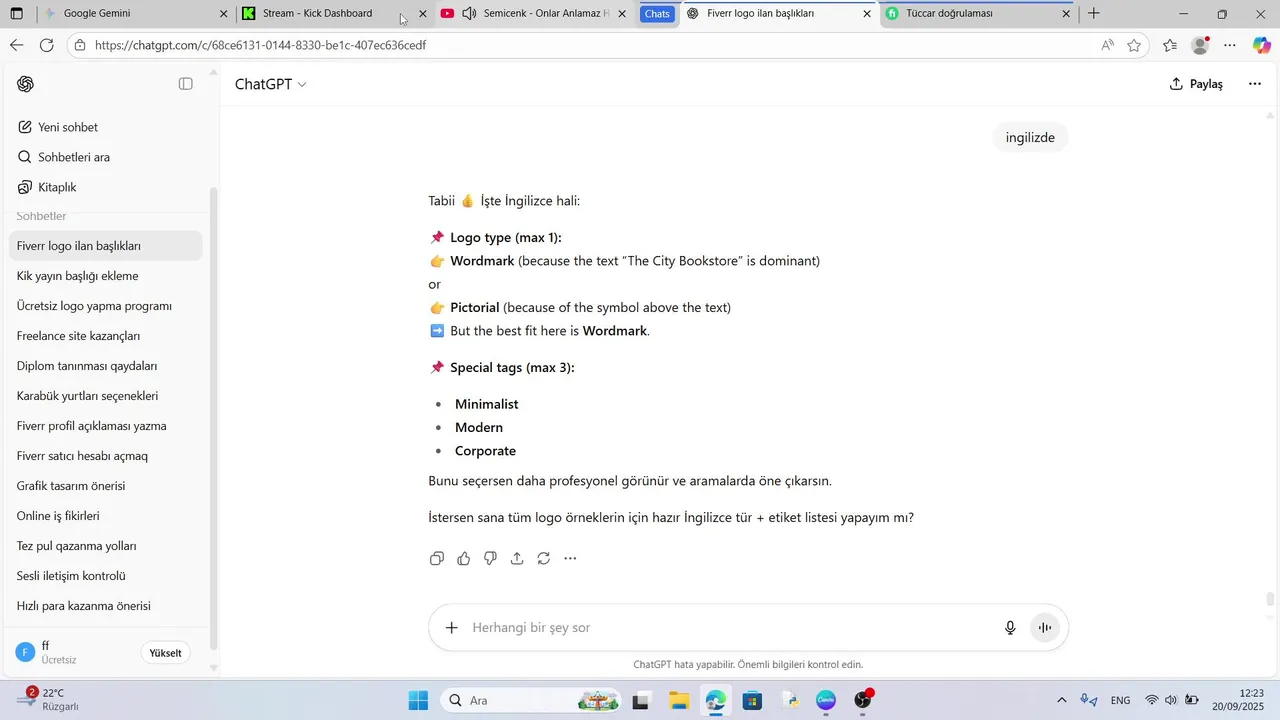Open chat Freelance site kazançları
Viewport: 1280px width, 720px height.
106,336
